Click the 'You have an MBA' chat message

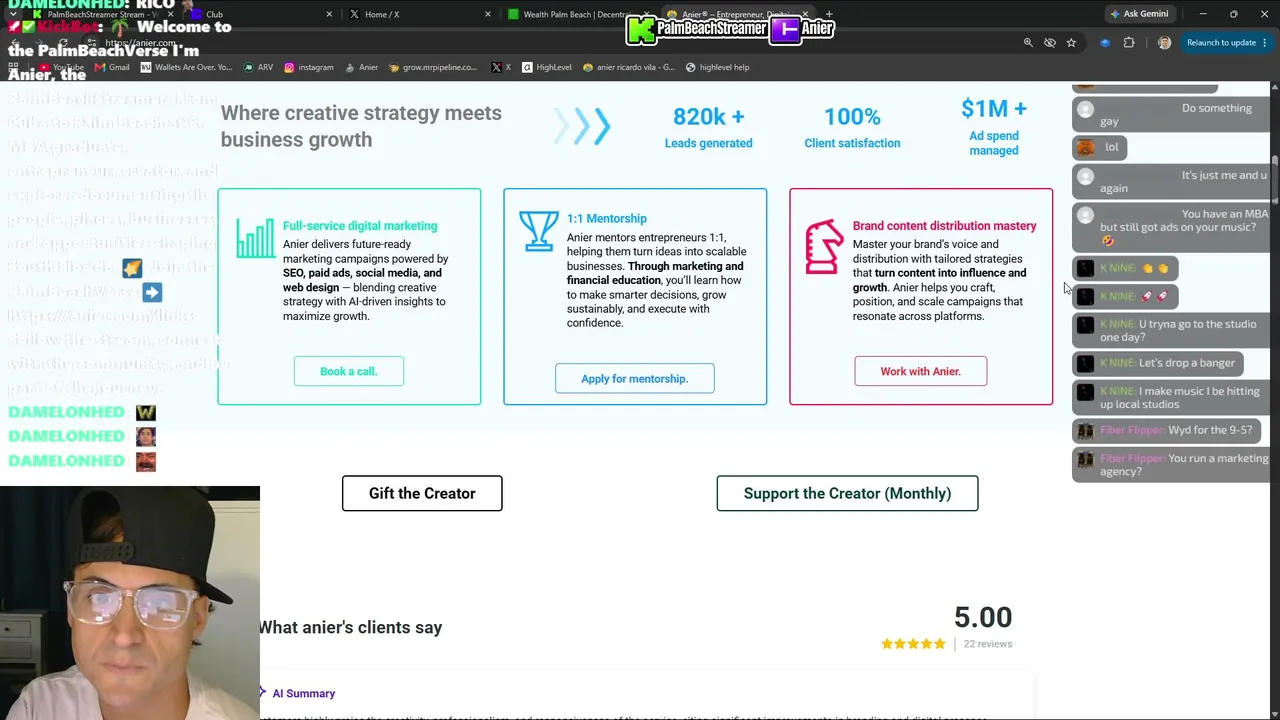[x=1171, y=227]
